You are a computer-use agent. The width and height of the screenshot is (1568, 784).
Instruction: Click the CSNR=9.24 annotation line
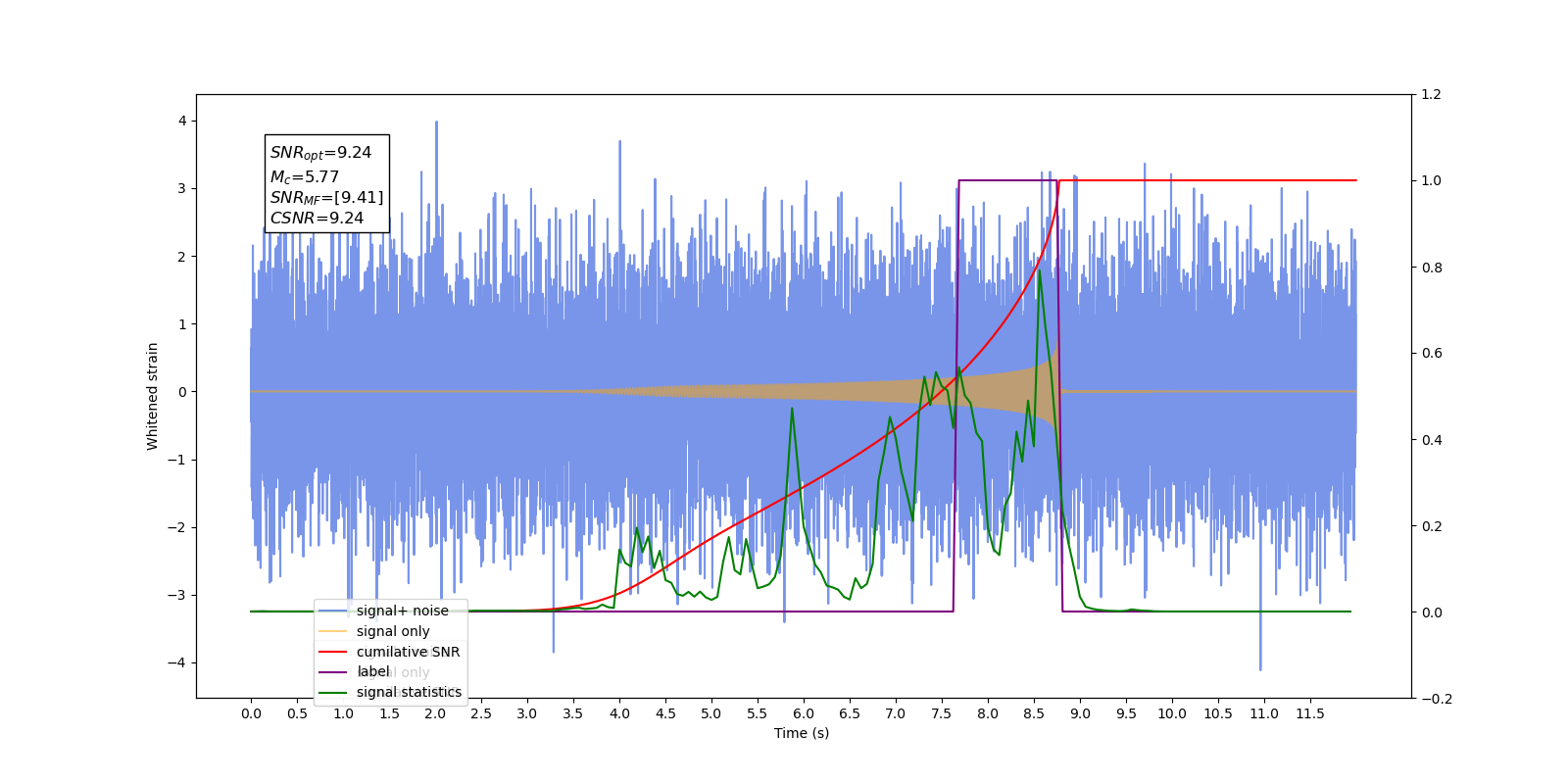point(317,219)
